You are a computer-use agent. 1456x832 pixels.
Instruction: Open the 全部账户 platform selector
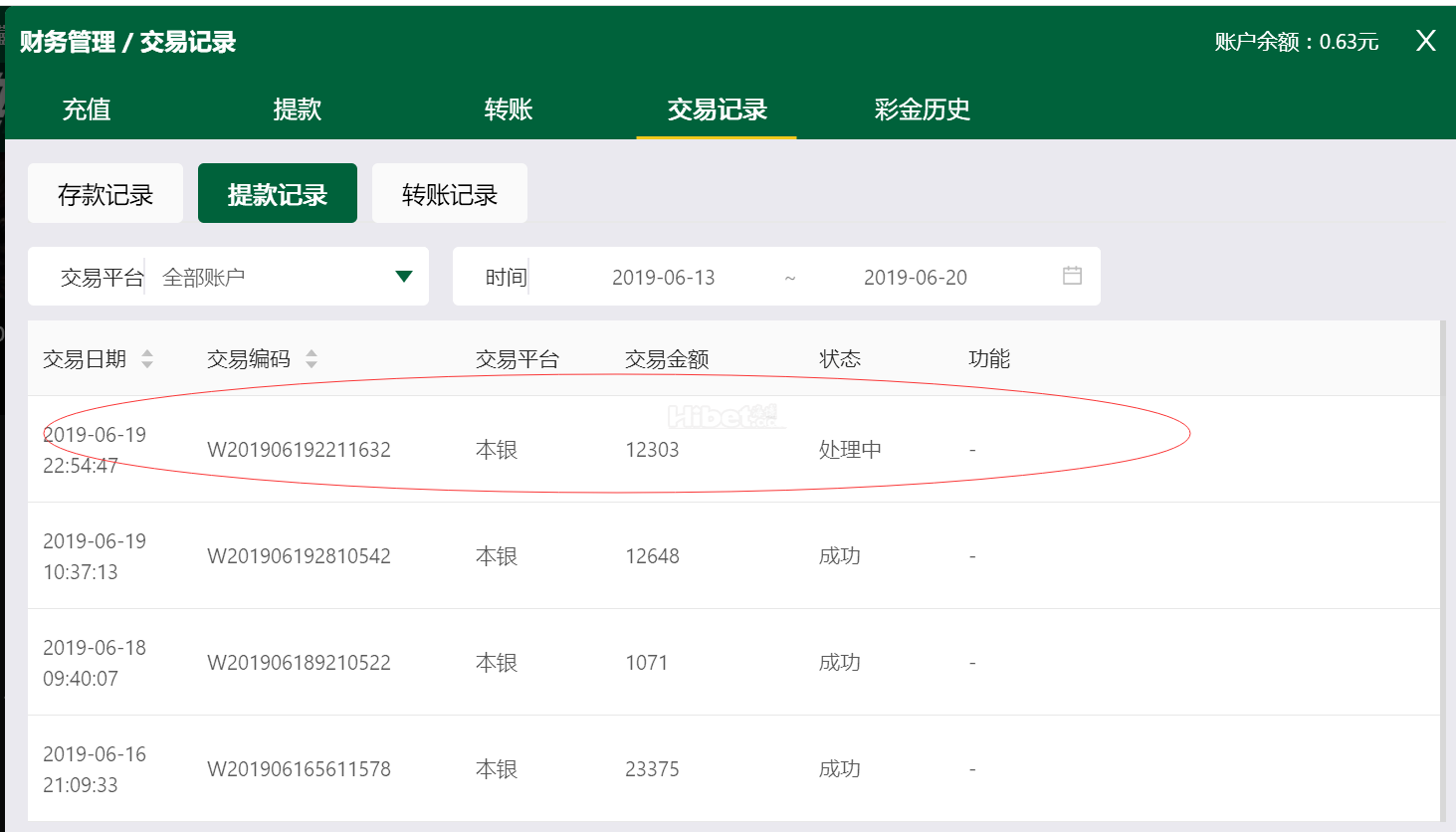coord(269,277)
